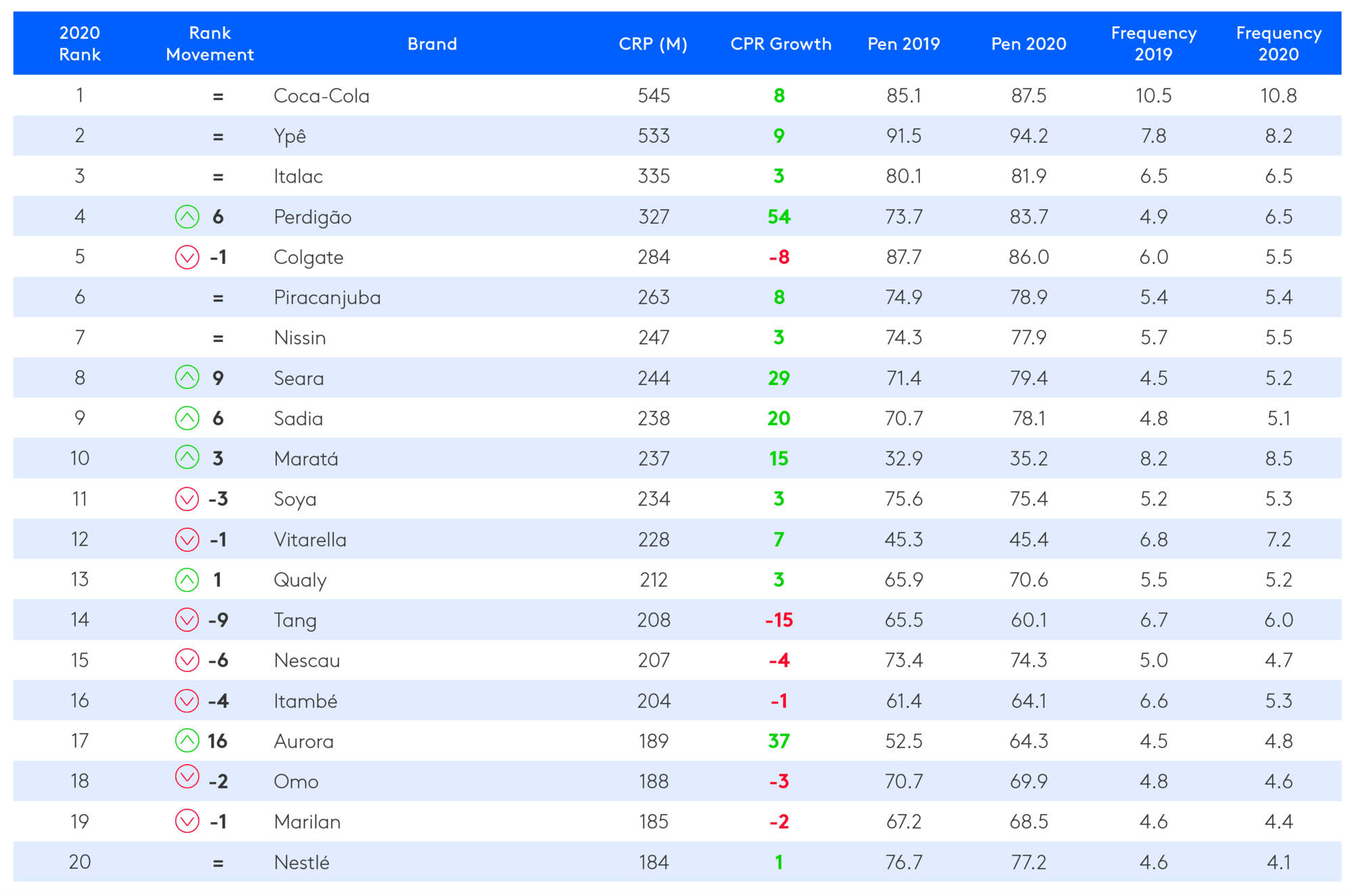Click Ypê's CRP value 533
The image size is (1354, 896).
click(x=653, y=136)
